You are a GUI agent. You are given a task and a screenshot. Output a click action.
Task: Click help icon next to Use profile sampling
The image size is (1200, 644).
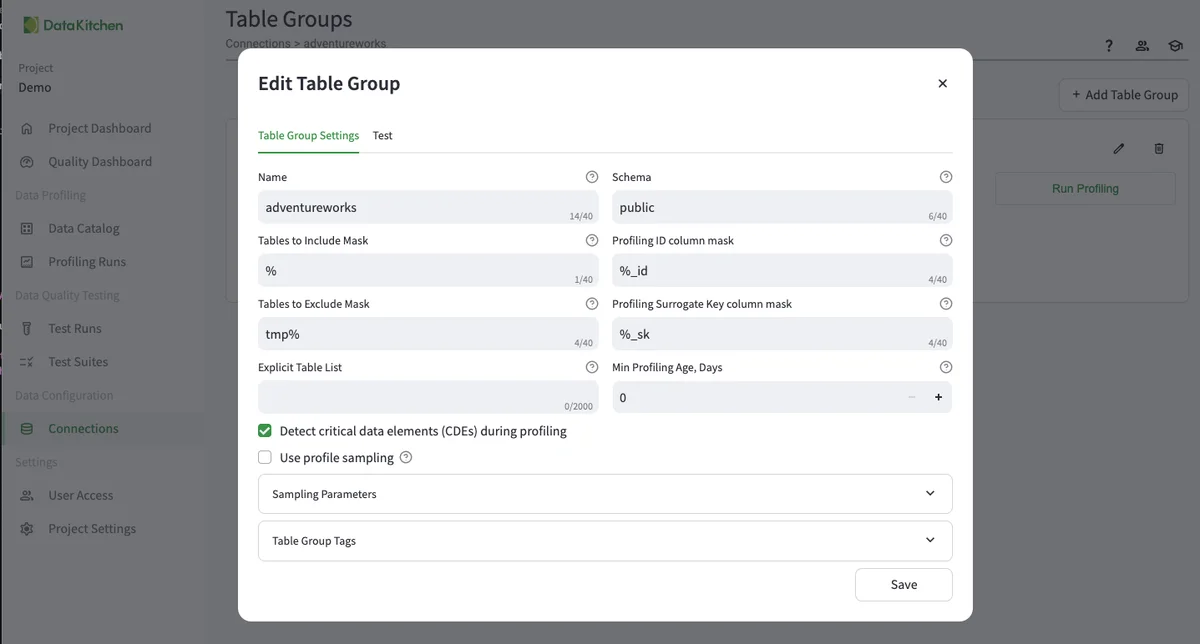coord(406,458)
